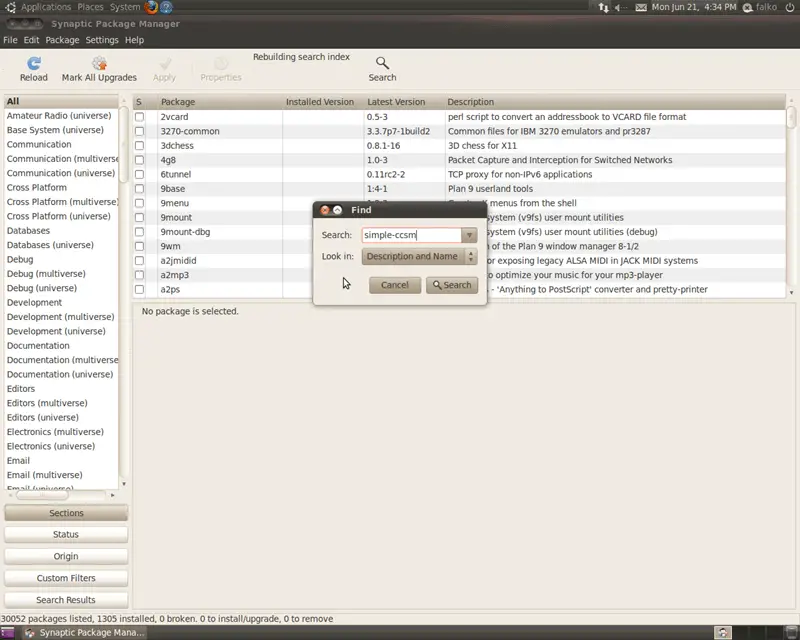Click the Custom Filters button

(x=66, y=578)
